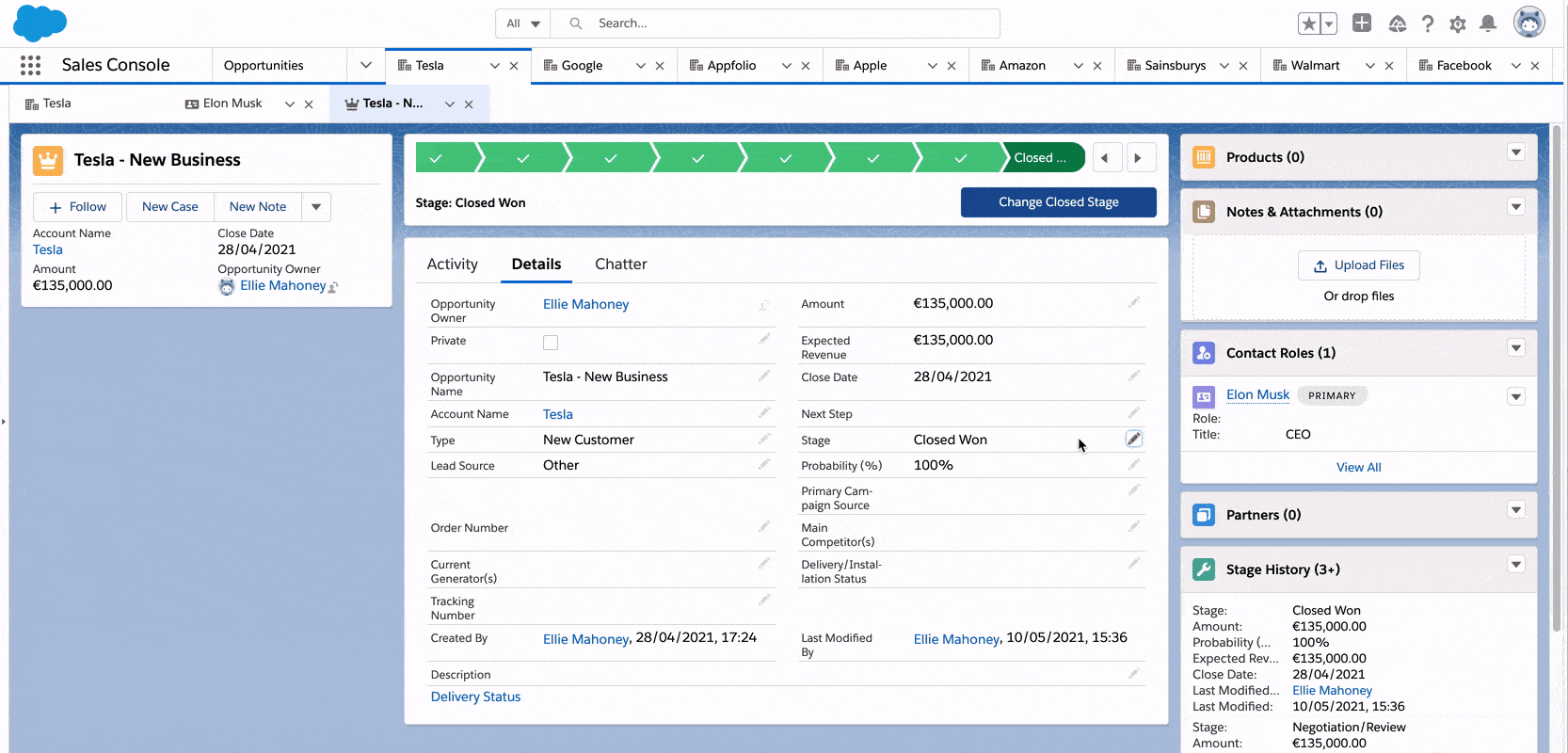Click Change Closed Stage button
The width and height of the screenshot is (1568, 753).
tap(1059, 202)
